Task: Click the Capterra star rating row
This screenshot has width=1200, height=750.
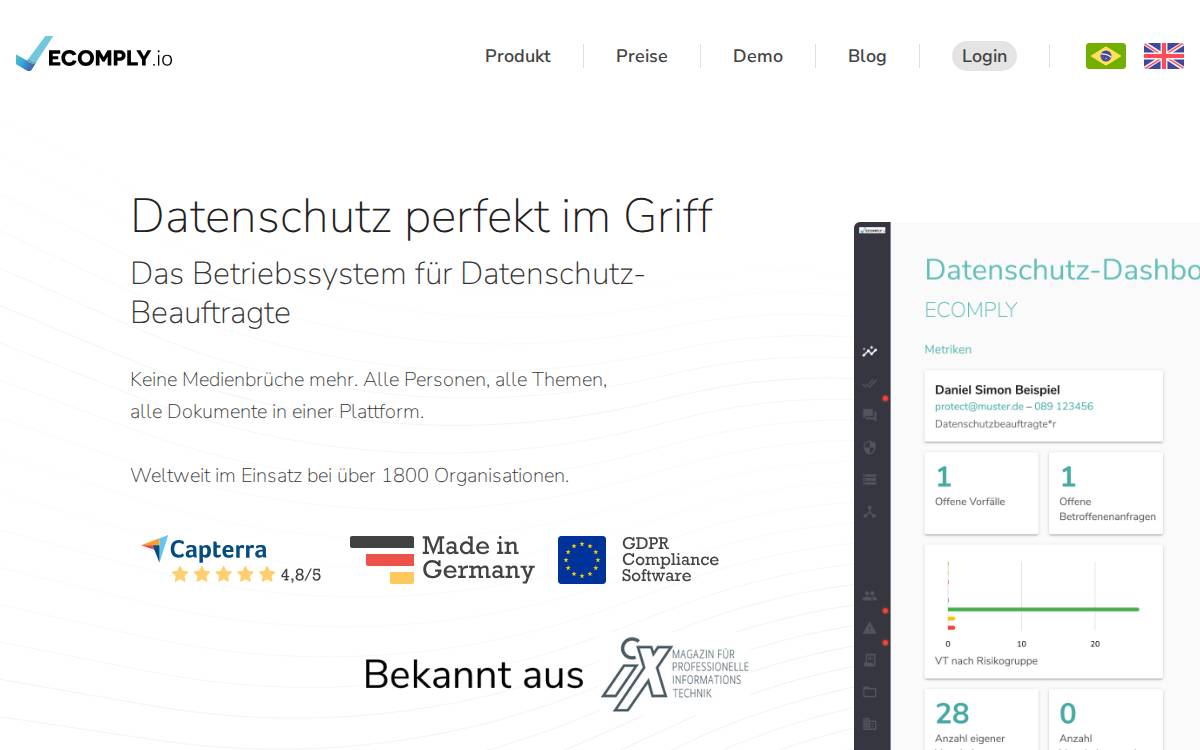Action: click(x=223, y=574)
